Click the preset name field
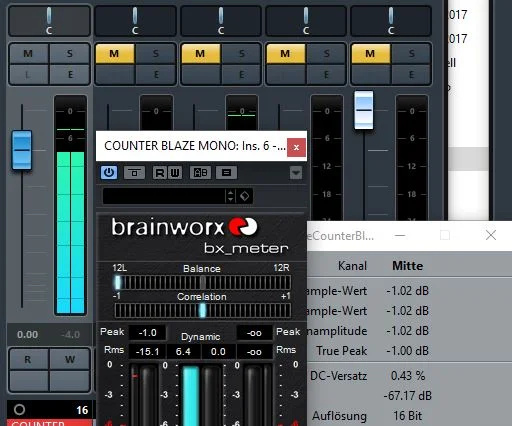This screenshot has height=426, width=512. (164, 196)
